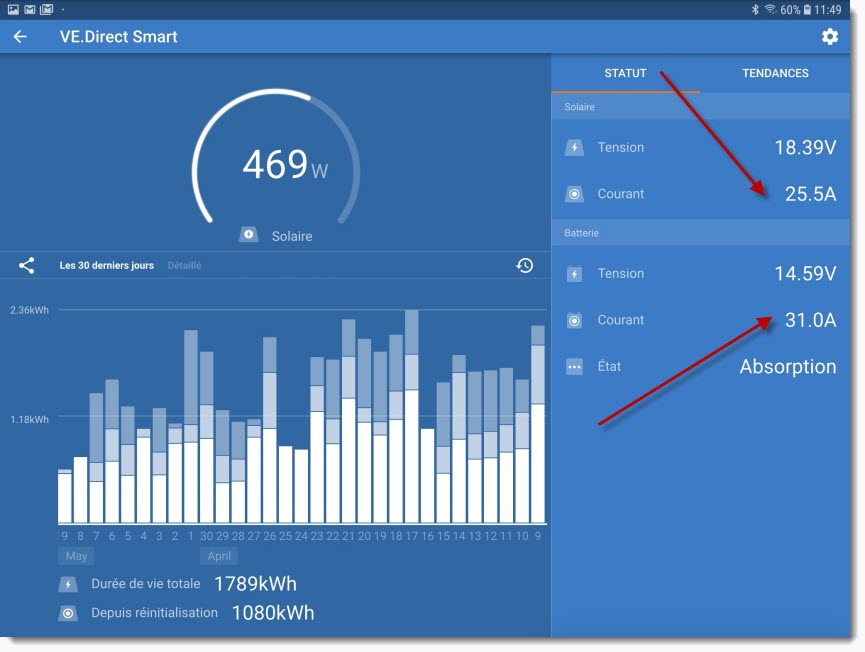Click the VE.Direct Smart title
The height and width of the screenshot is (652, 865).
[119, 37]
